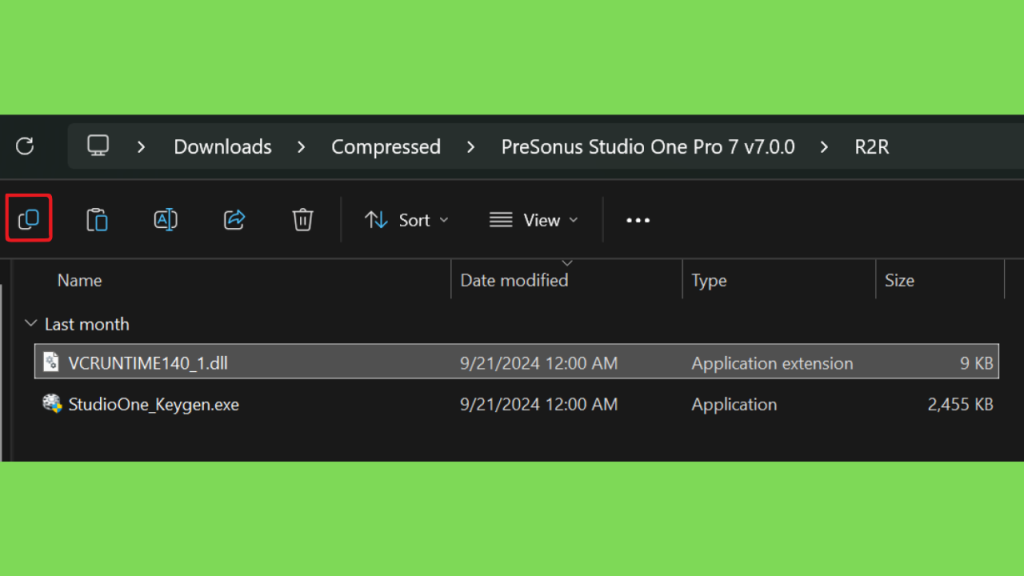Screen dimensions: 1024x576
Task: Click the 2,455 KB size cell
Action: click(961, 404)
